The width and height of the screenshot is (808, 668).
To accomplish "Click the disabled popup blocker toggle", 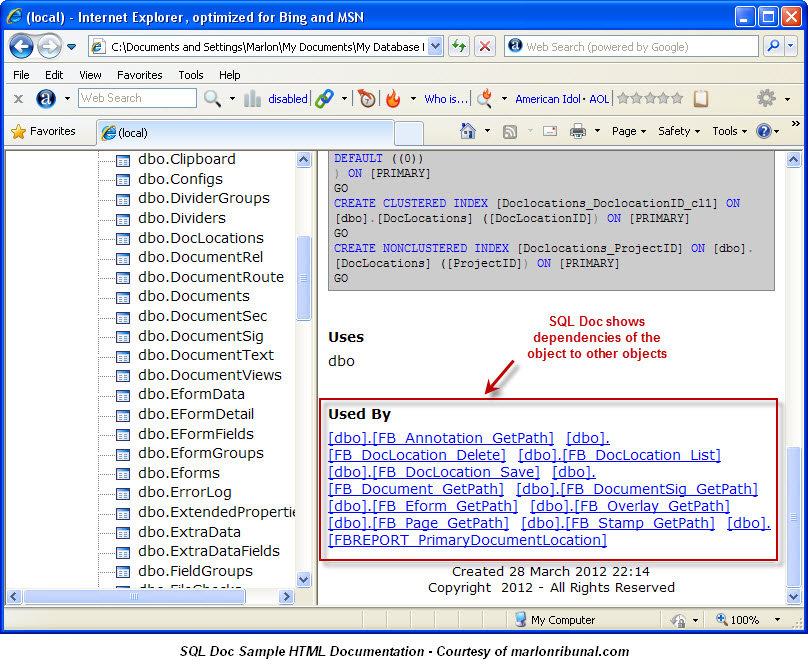I will [x=288, y=98].
